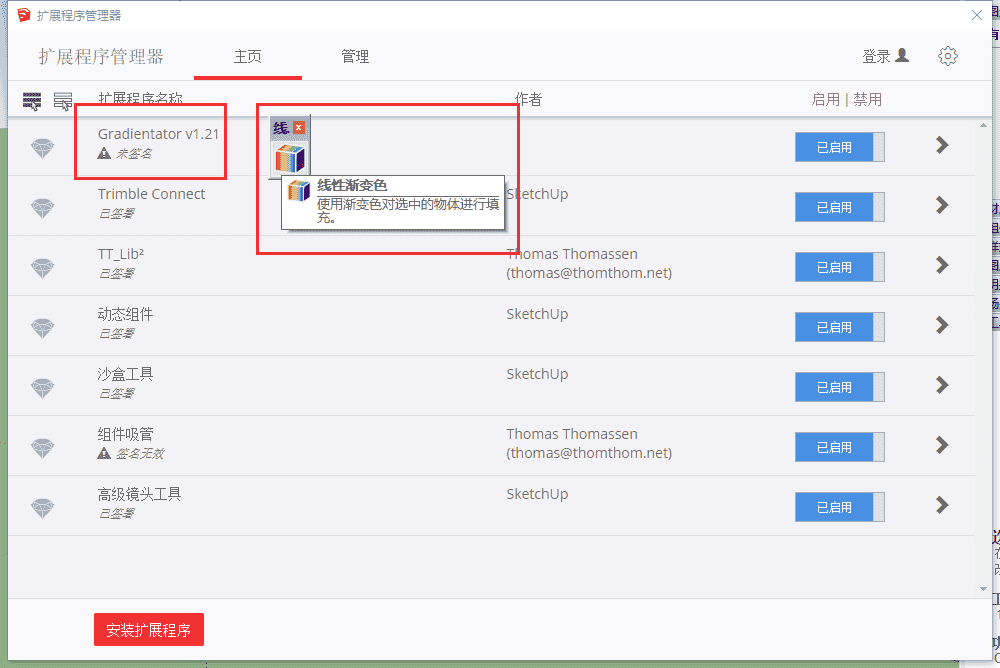Viewport: 1000px width, 668px height.
Task: Click the gem icon for Gradientator v1.21
Action: coord(43,148)
